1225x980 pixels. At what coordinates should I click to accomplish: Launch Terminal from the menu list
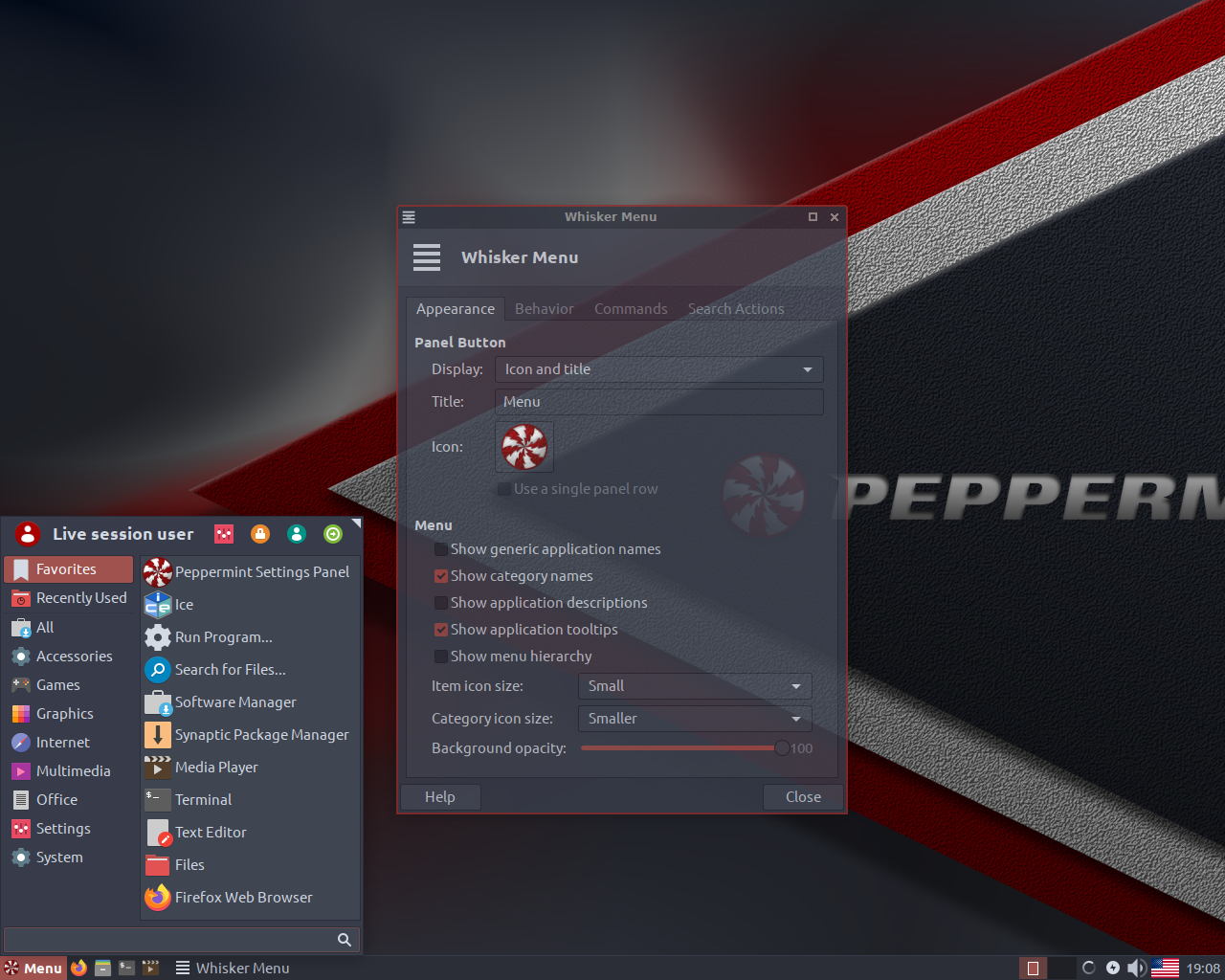click(250, 800)
